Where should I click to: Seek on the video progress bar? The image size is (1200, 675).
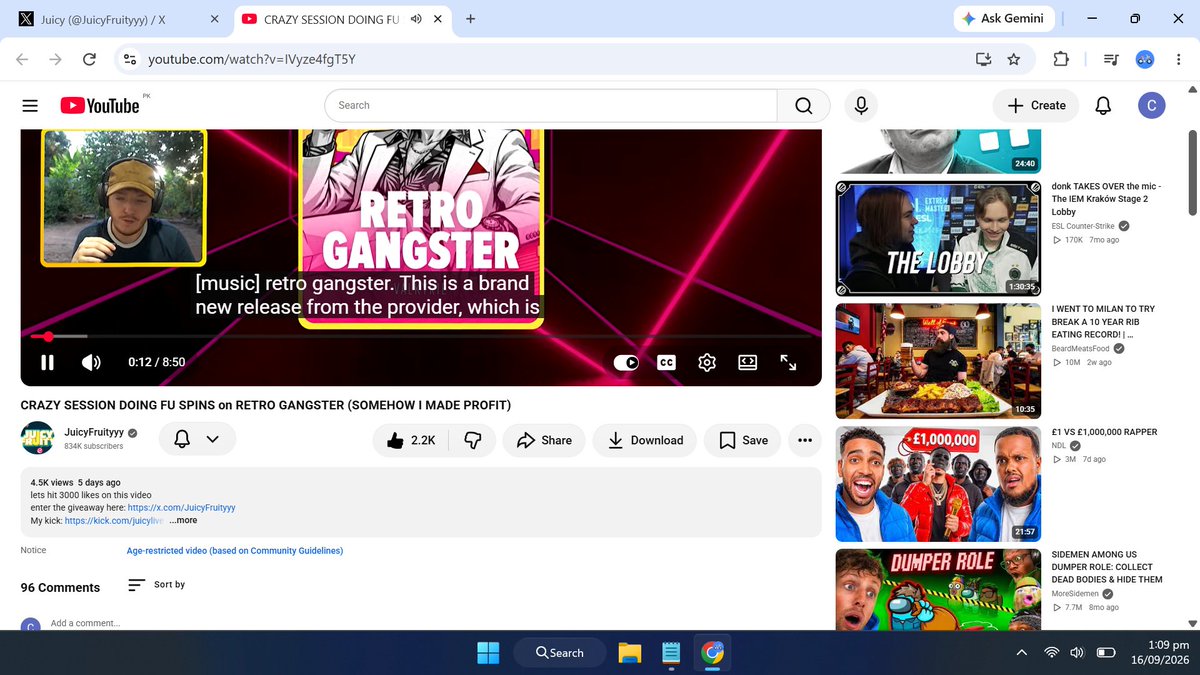coord(421,337)
